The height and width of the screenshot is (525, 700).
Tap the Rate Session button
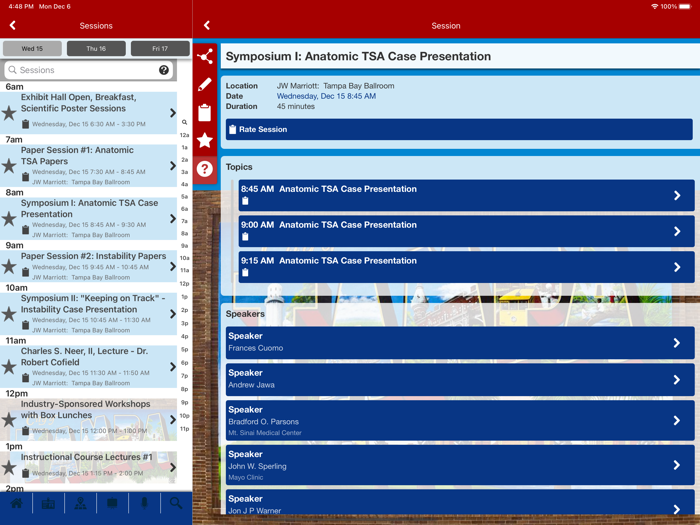click(x=459, y=129)
